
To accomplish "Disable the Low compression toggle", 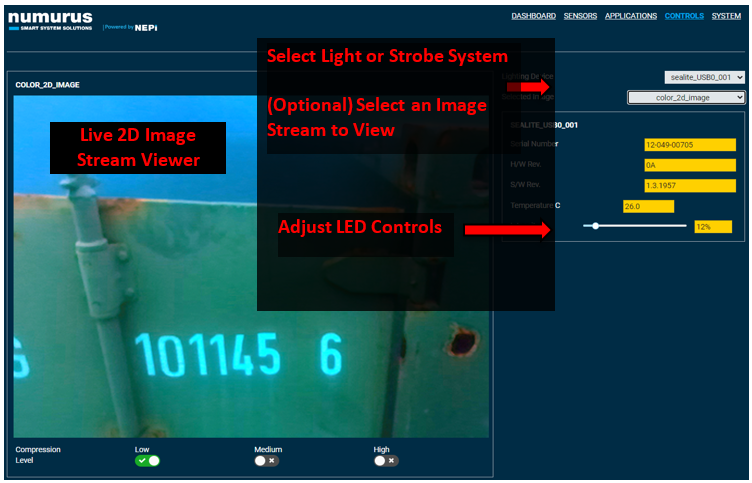I will pos(147,461).
